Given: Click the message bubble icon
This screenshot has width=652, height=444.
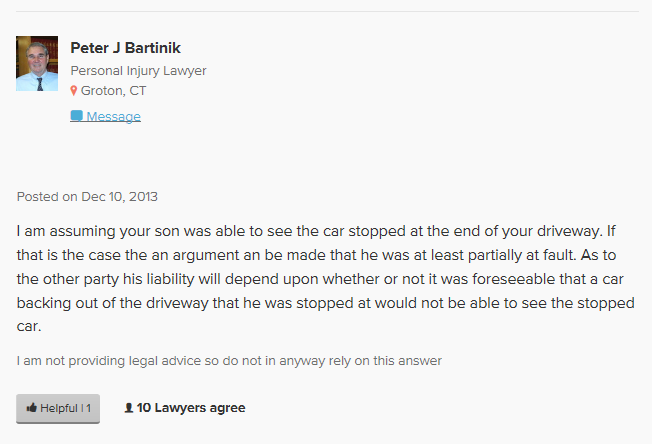Looking at the screenshot, I should [76, 116].
